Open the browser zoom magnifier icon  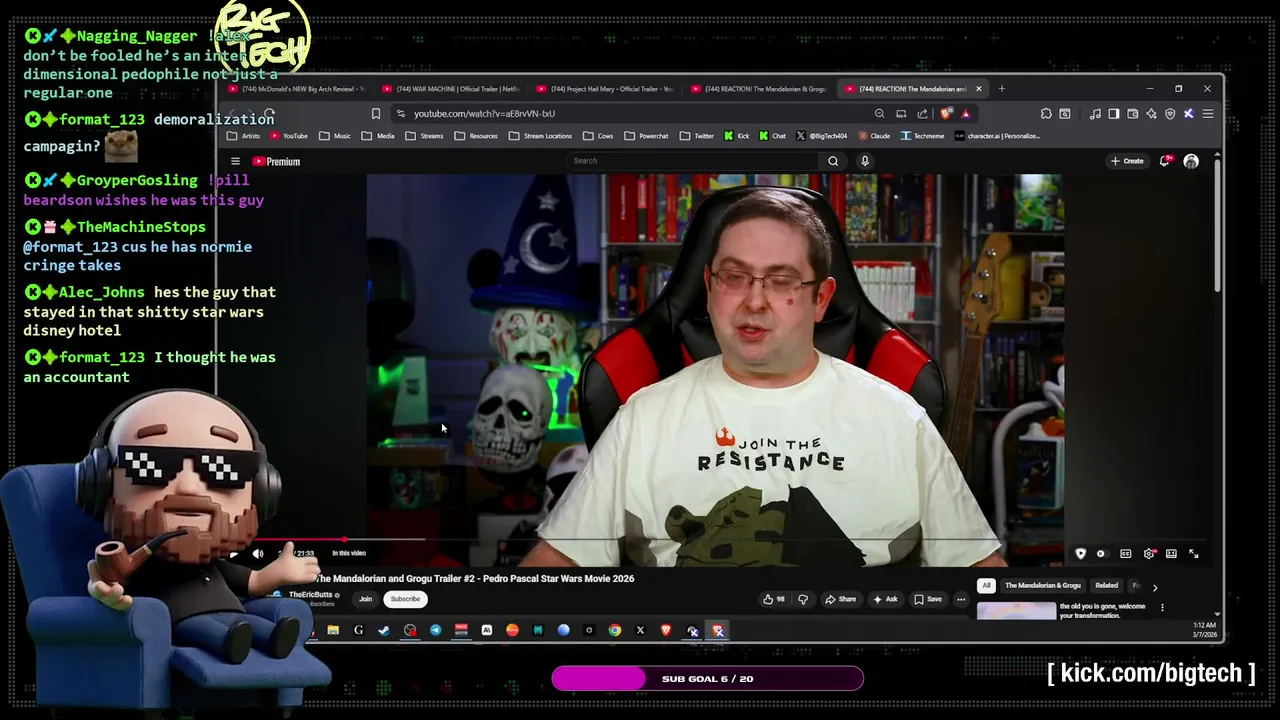click(879, 114)
